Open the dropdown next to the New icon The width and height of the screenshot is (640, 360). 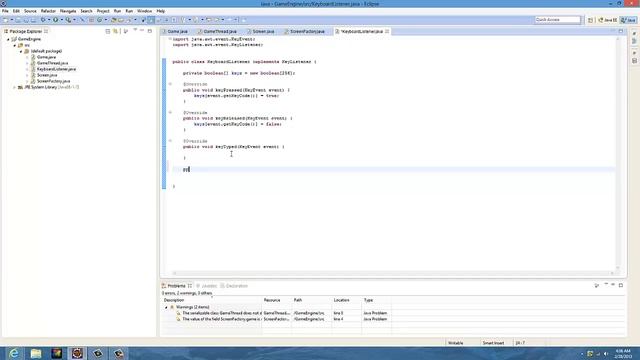(11, 20)
